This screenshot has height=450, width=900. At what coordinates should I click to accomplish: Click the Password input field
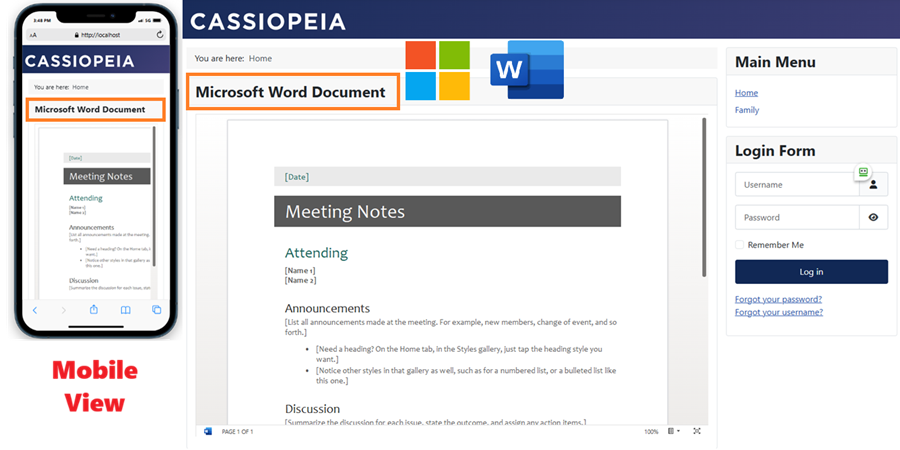click(797, 218)
